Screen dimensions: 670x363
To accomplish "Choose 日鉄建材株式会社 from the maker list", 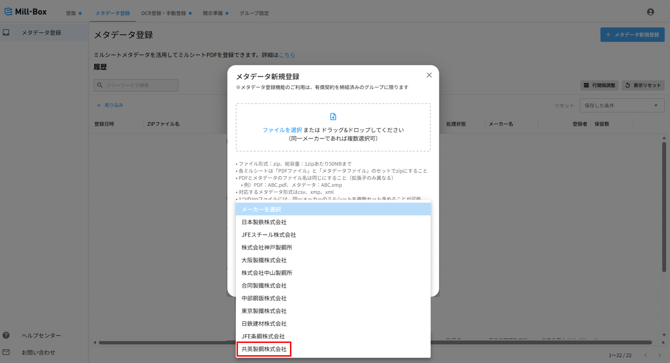I will (x=333, y=324).
